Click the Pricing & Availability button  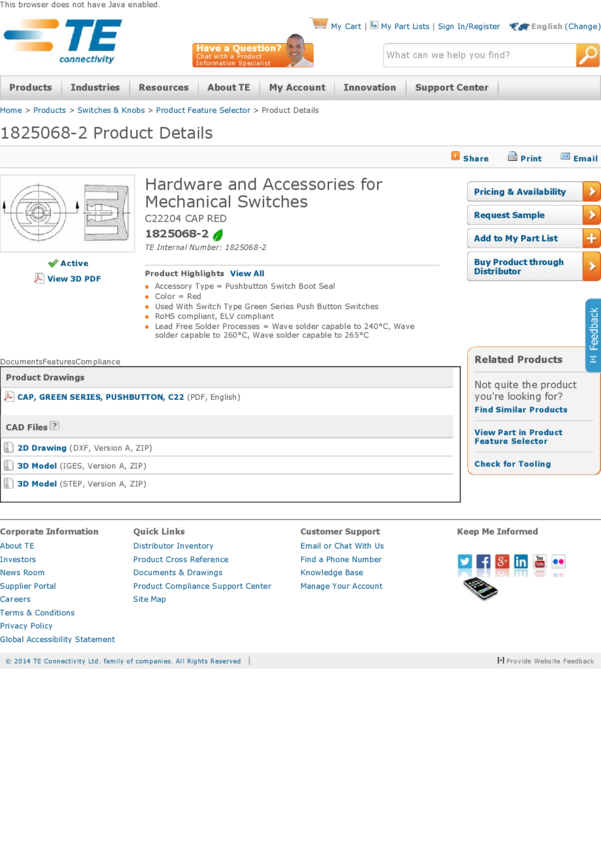click(533, 192)
